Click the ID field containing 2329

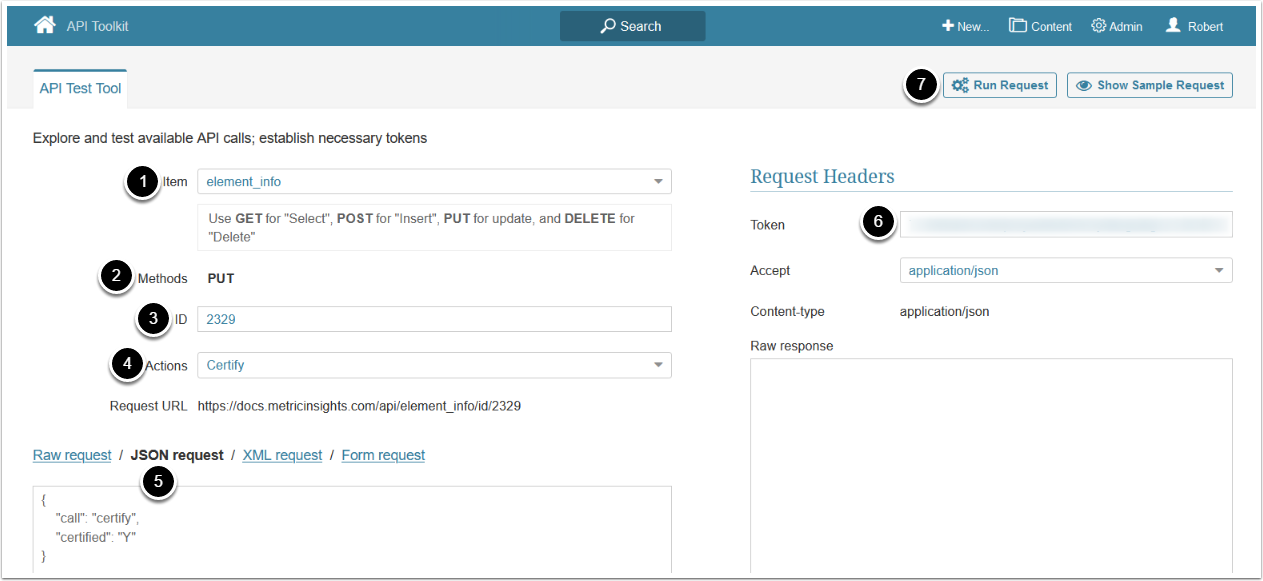pos(434,319)
